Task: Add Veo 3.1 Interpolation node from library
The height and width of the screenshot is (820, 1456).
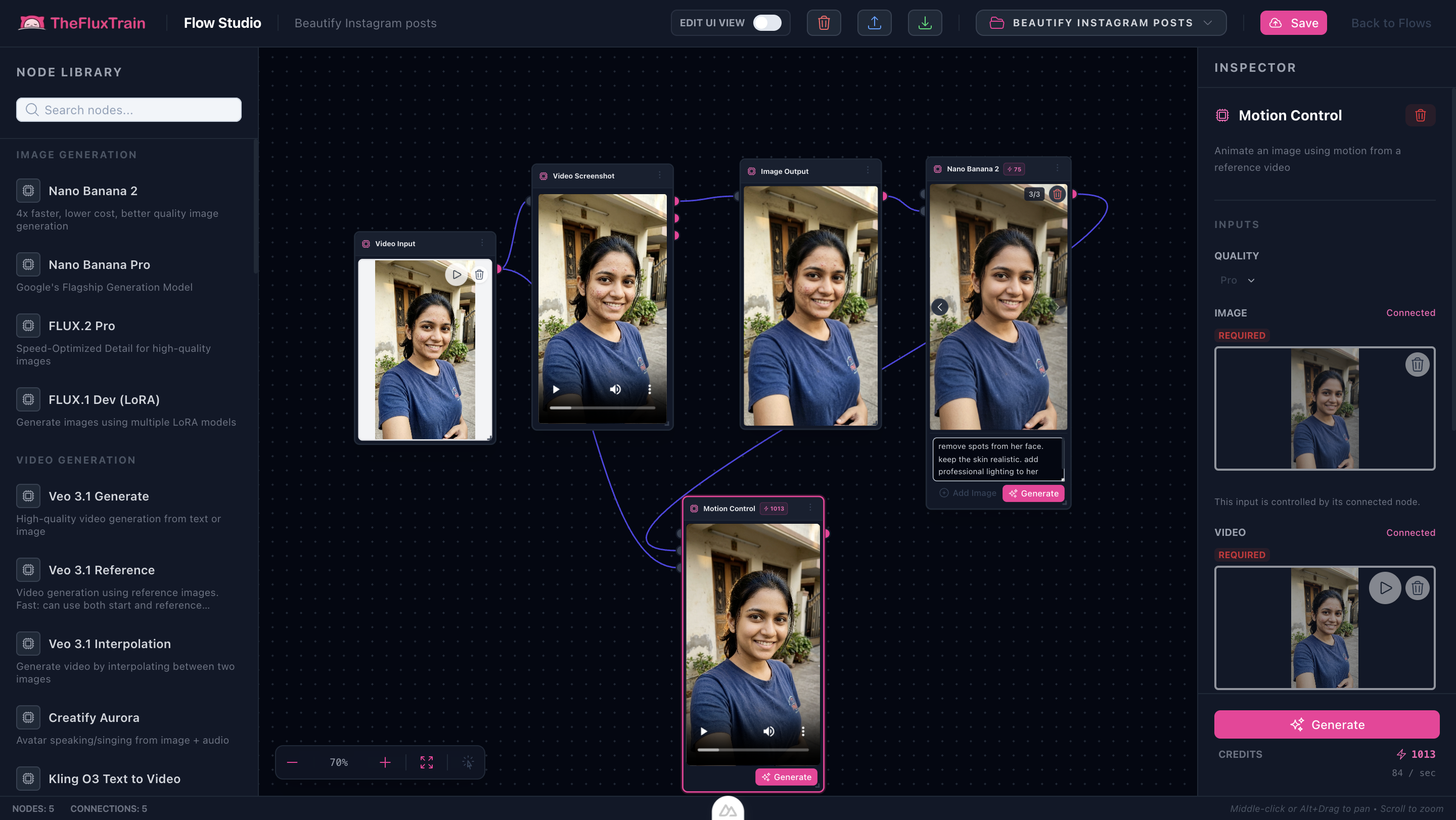Action: point(129,658)
